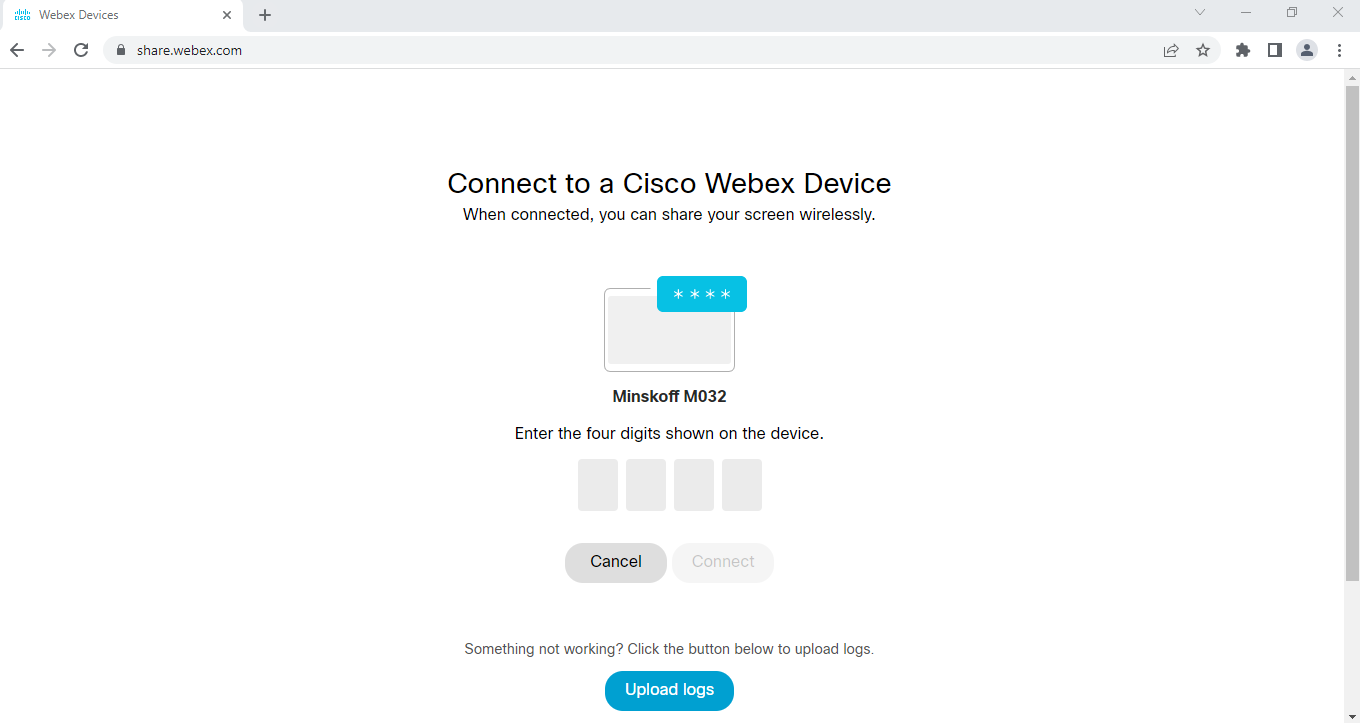
Task: Cancel the device connection
Action: [x=616, y=562]
